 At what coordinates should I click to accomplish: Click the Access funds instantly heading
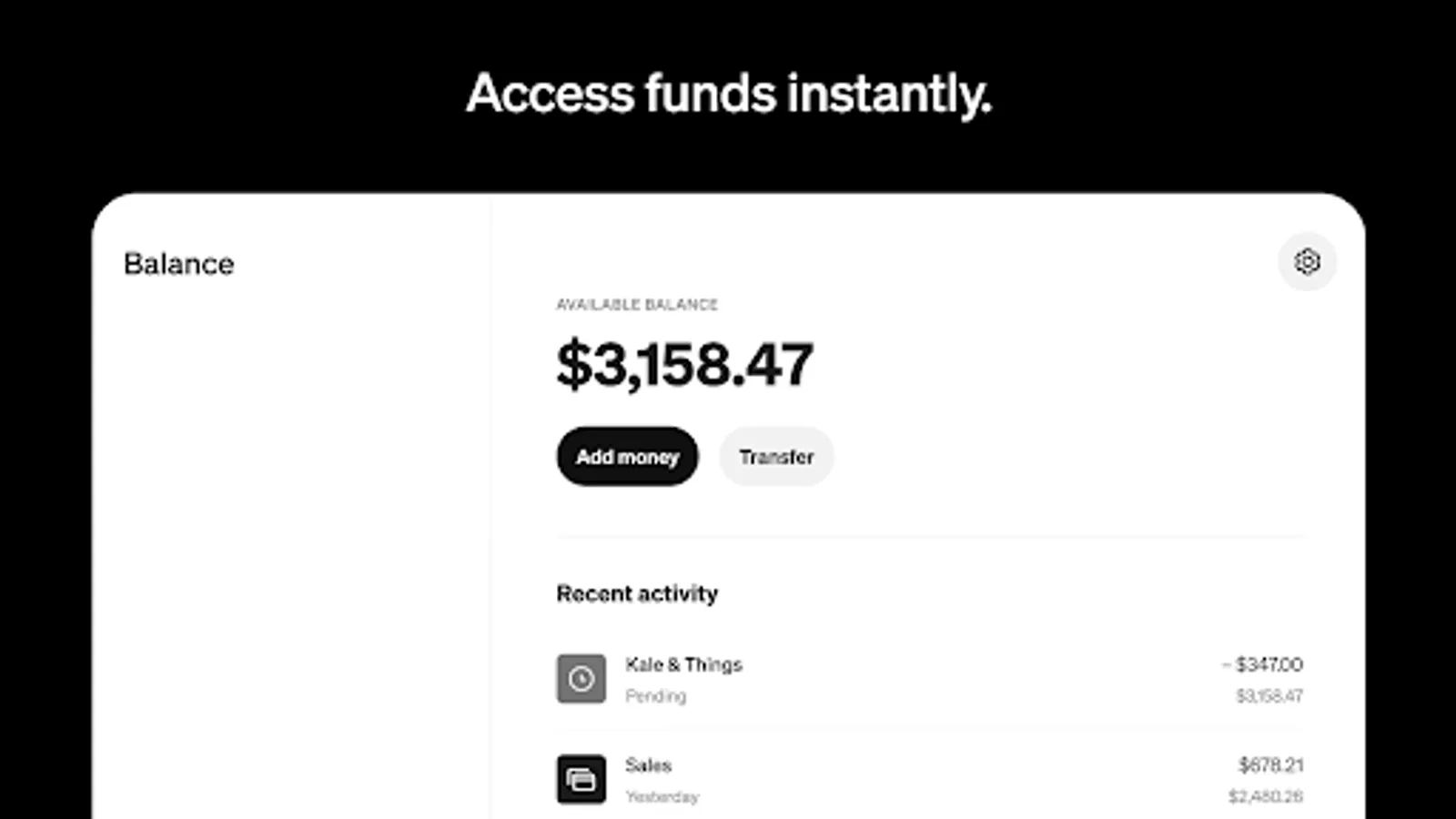pyautogui.click(x=728, y=92)
